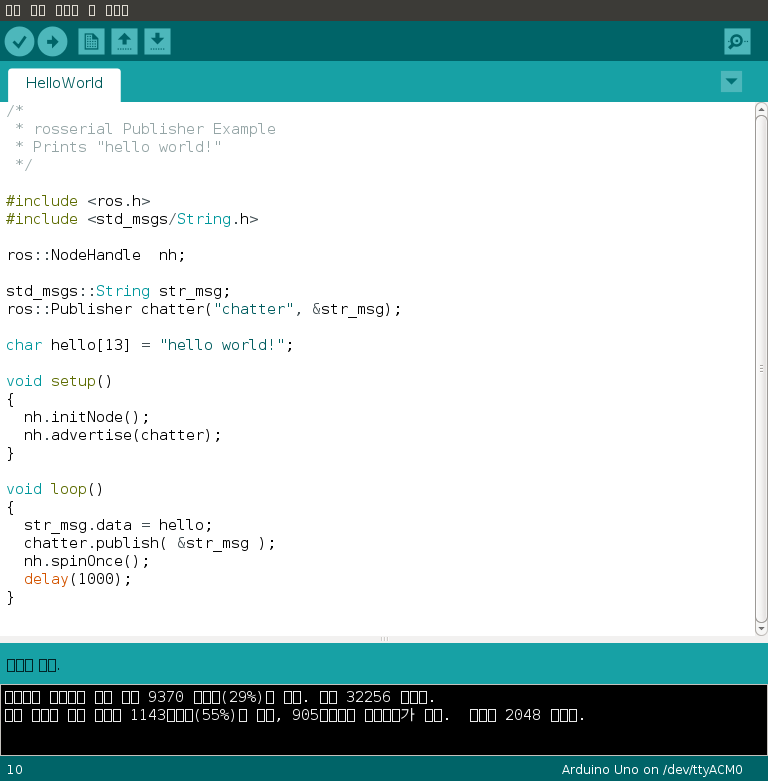The height and width of the screenshot is (781, 768).
Task: Click the line 'delay(1000);'
Action: (77, 579)
